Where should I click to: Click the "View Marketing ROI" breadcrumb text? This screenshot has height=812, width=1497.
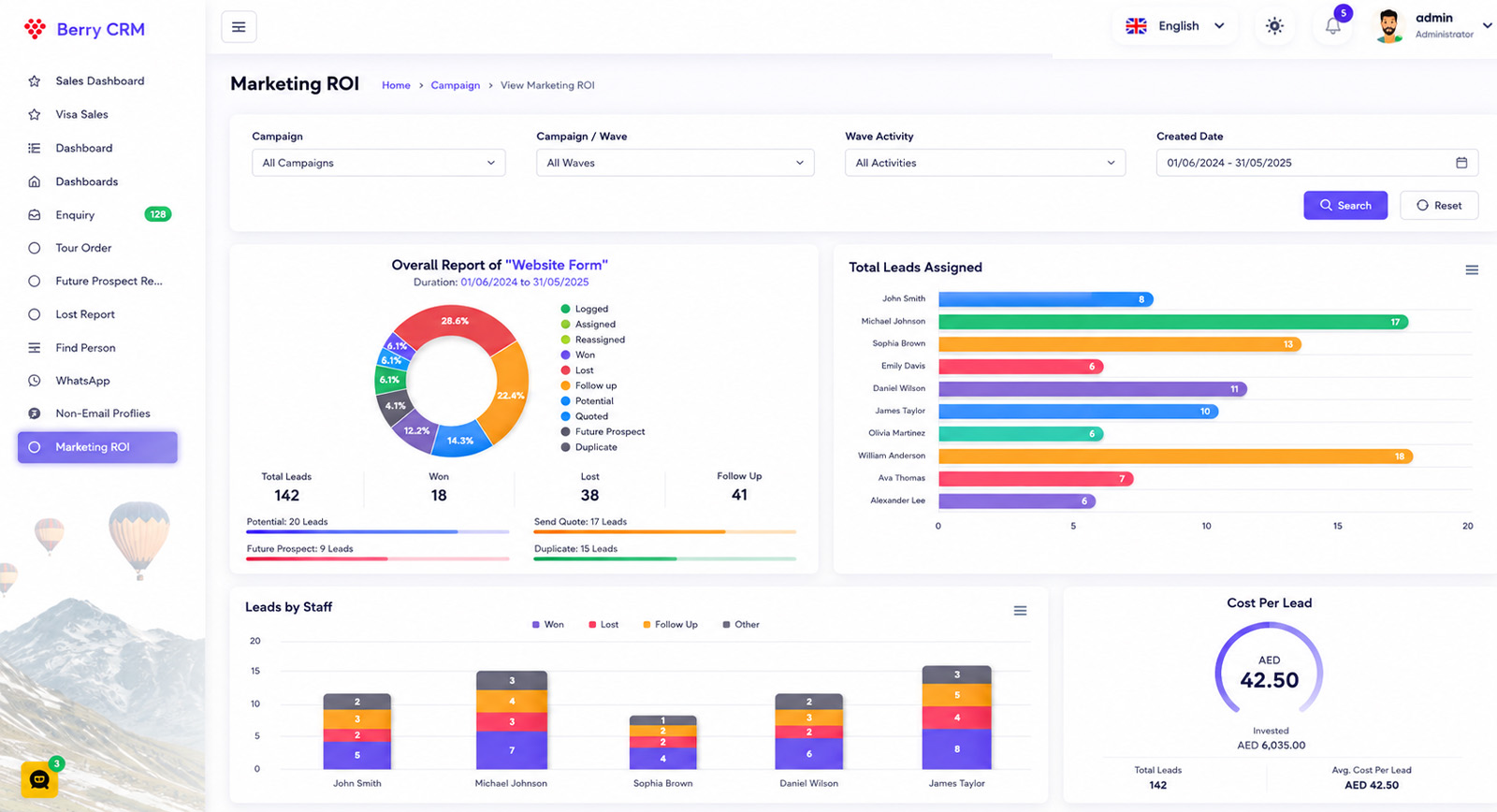[547, 85]
